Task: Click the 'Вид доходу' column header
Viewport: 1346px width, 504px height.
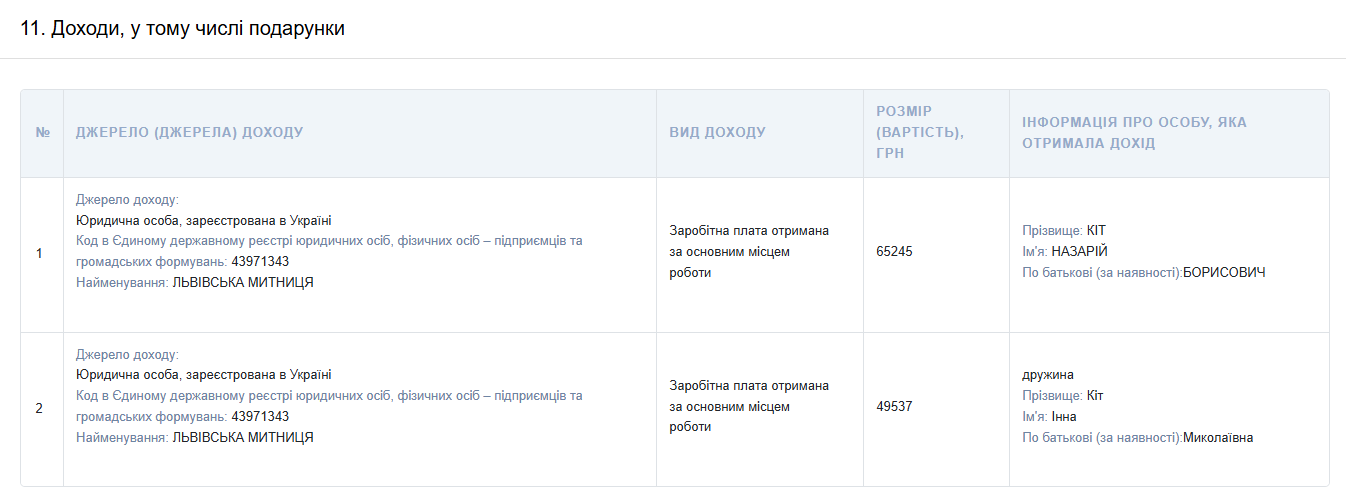Action: tap(718, 133)
